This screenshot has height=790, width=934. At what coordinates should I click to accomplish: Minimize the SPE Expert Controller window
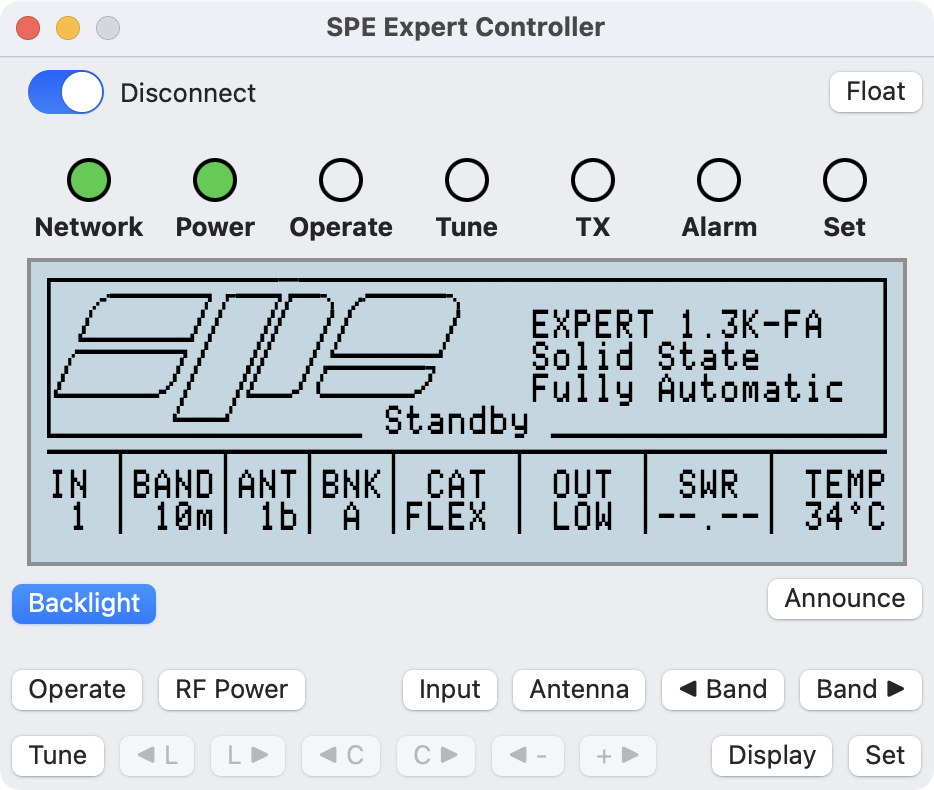(68, 28)
